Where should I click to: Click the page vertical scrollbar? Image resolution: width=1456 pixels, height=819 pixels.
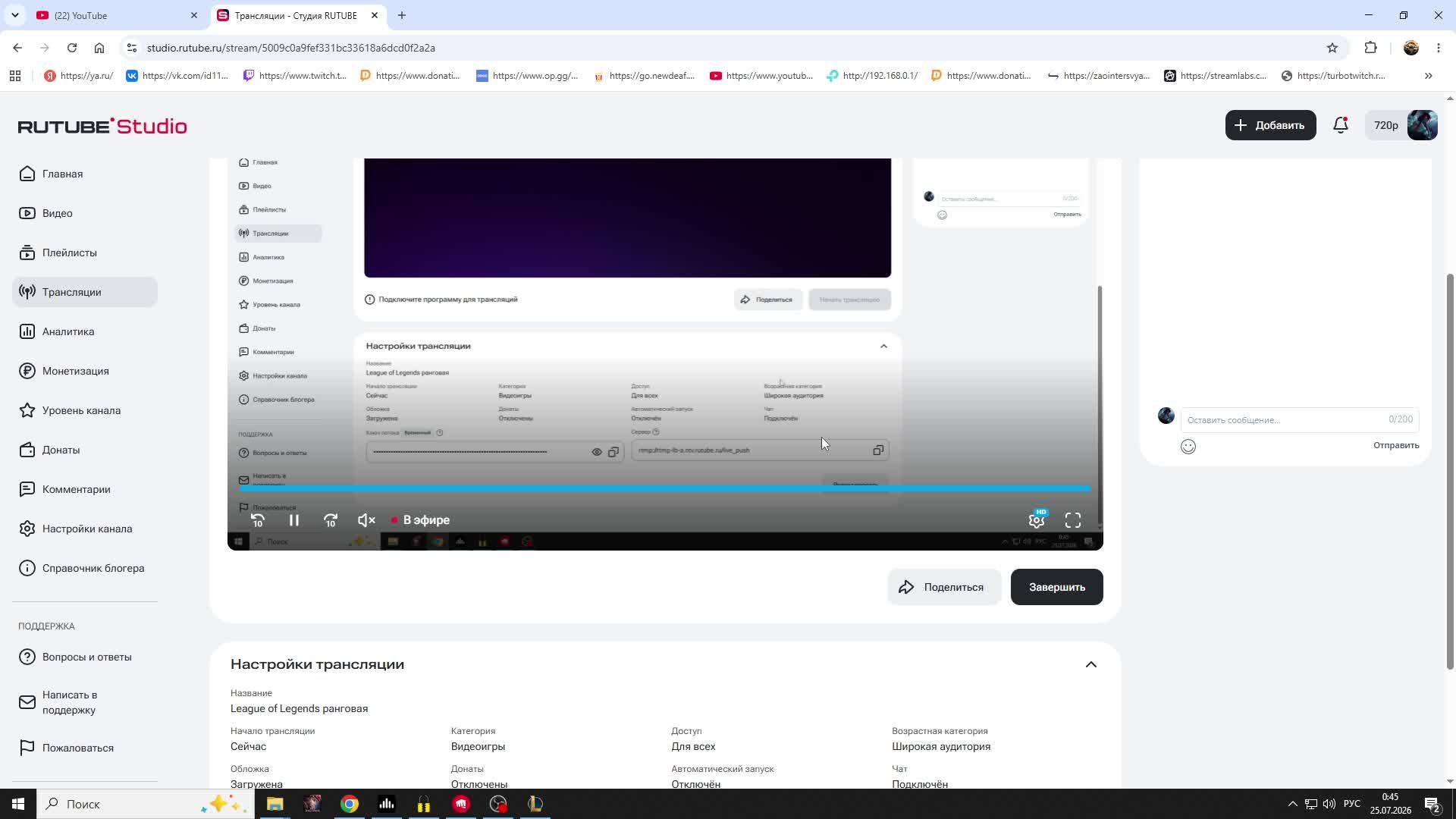(1450, 470)
